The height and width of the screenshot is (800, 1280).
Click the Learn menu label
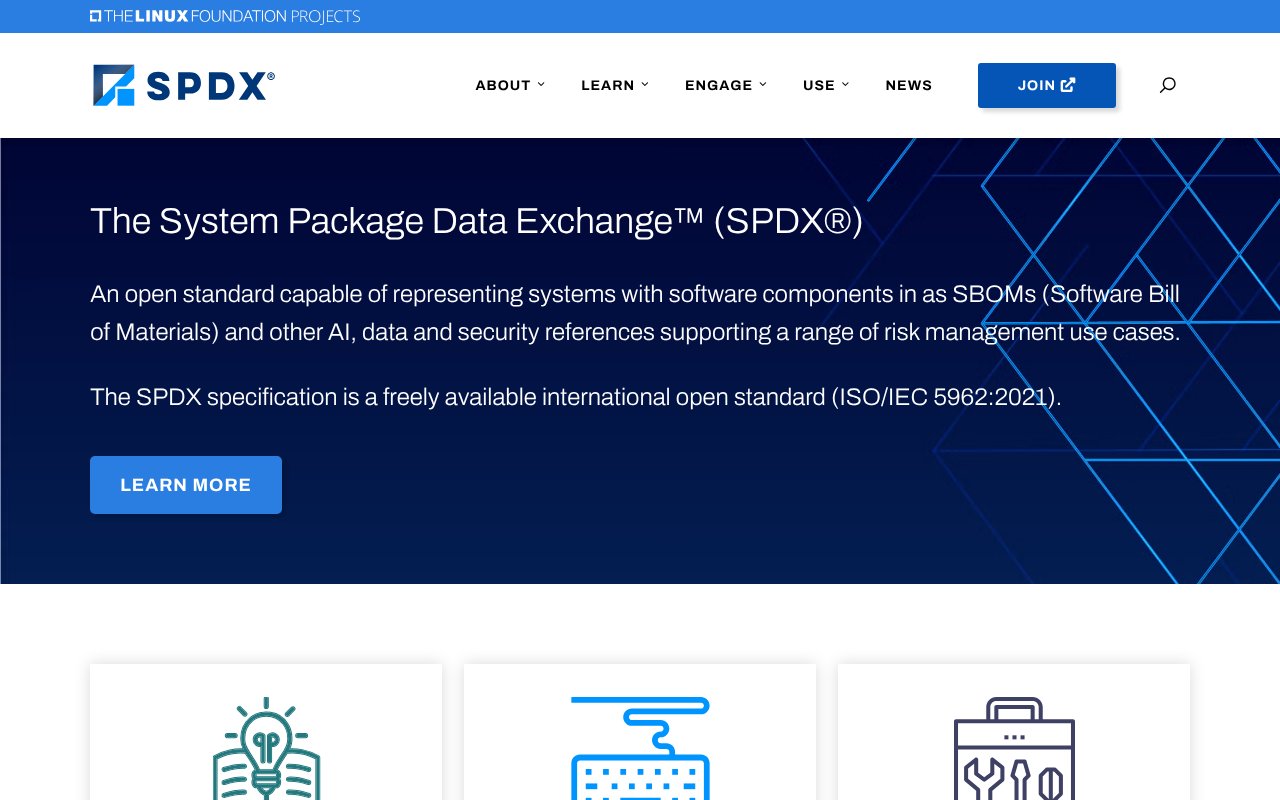[x=607, y=85]
